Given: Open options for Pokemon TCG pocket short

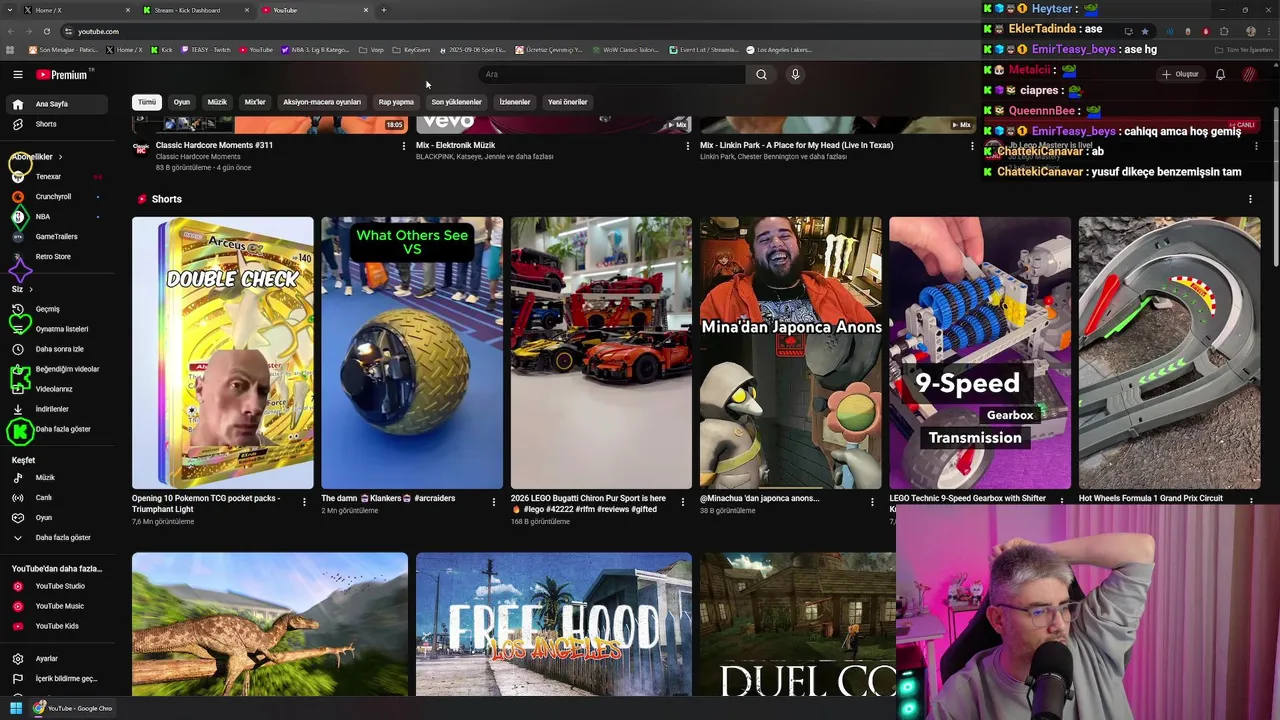Looking at the screenshot, I should click(x=304, y=502).
